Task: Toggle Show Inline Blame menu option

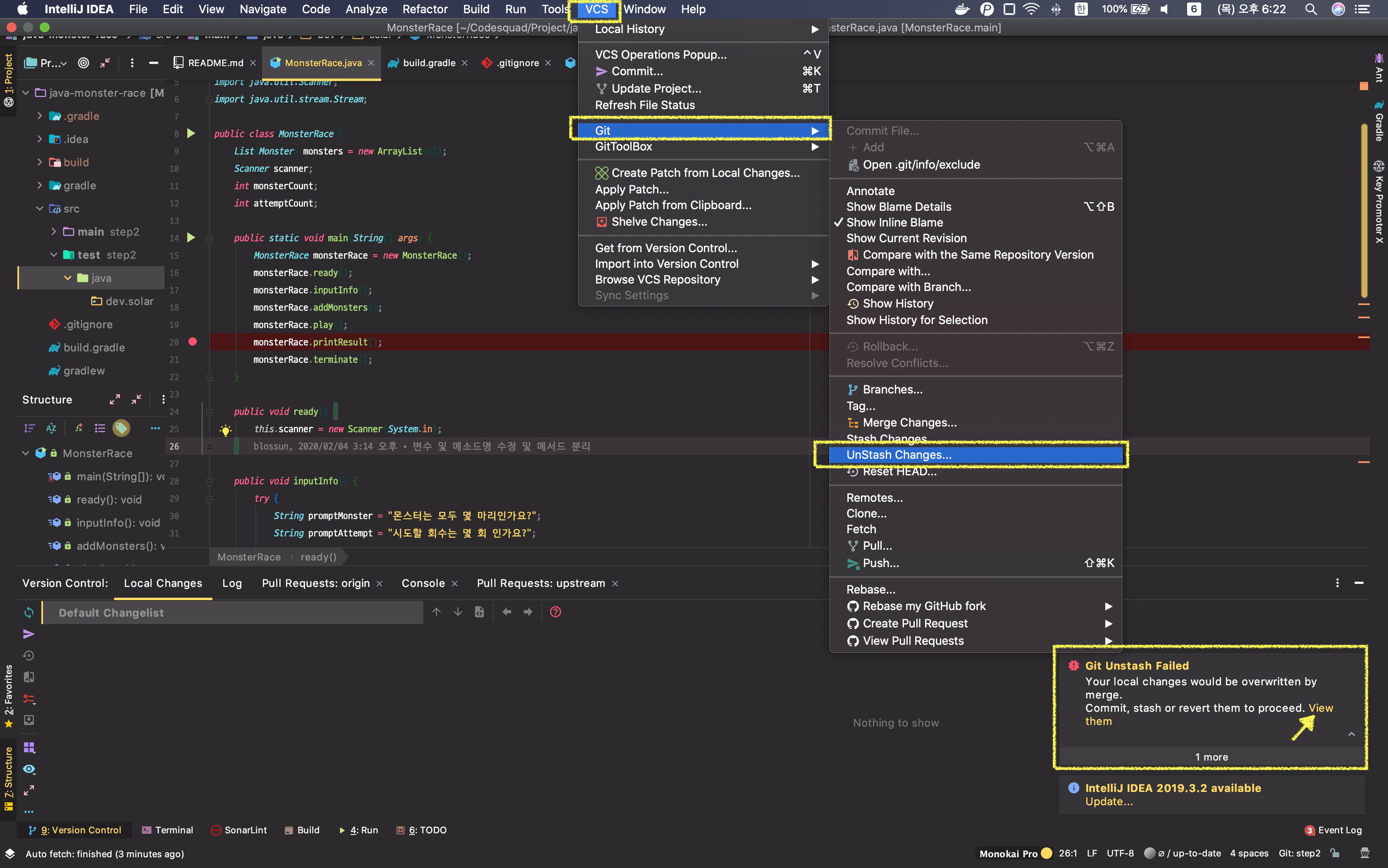Action: pyautogui.click(x=894, y=222)
